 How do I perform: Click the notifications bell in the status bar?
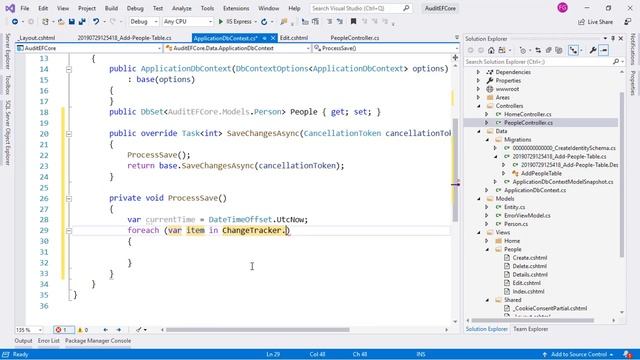tap(628, 354)
